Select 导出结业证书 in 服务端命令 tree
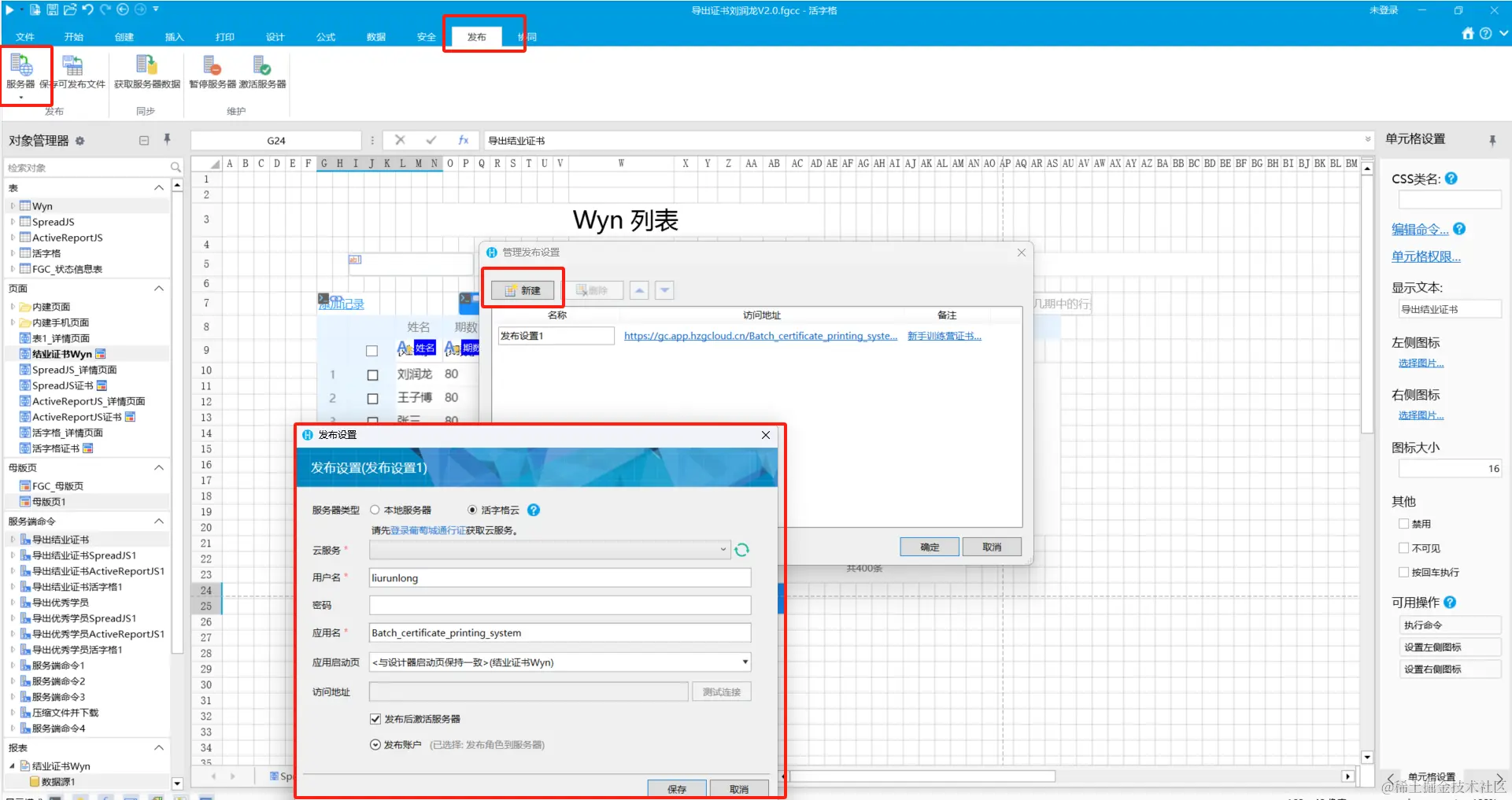 point(61,540)
